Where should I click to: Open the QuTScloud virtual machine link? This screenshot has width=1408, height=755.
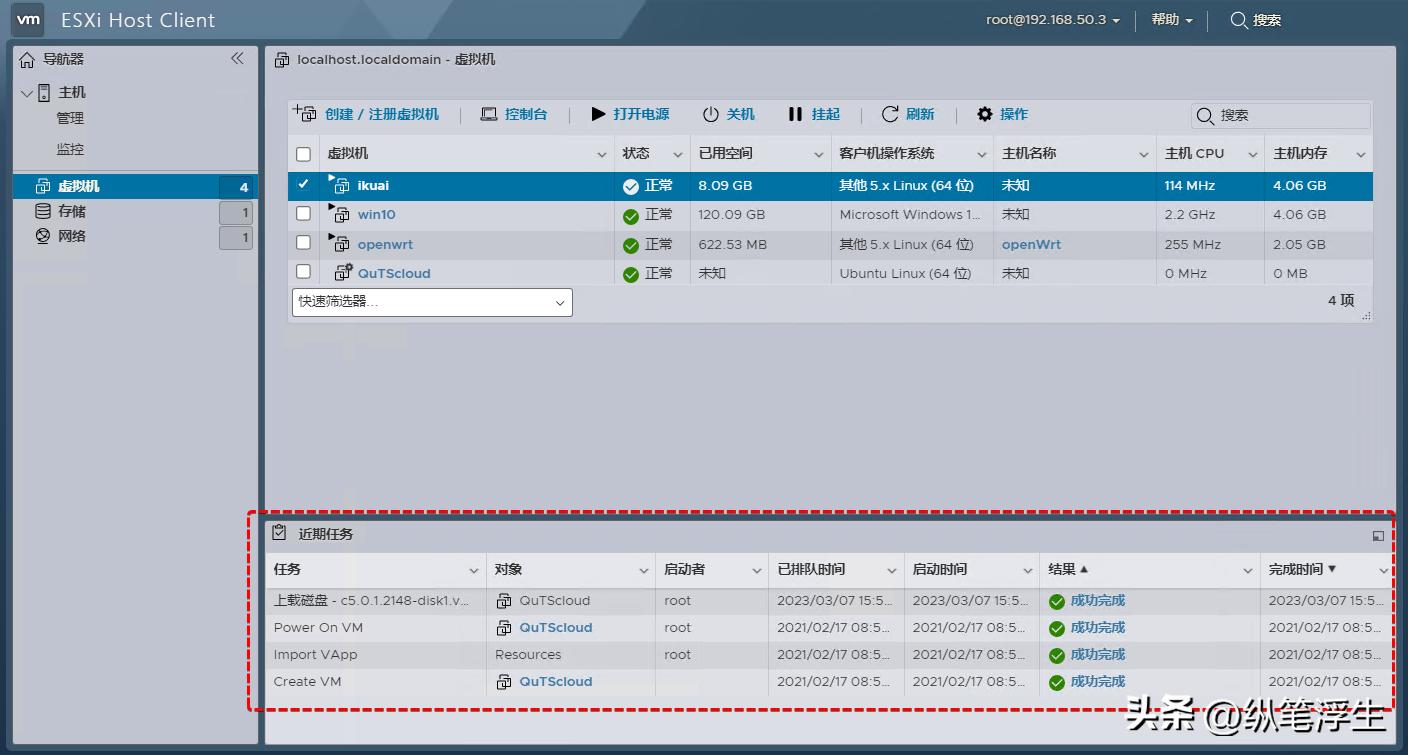pyautogui.click(x=394, y=273)
